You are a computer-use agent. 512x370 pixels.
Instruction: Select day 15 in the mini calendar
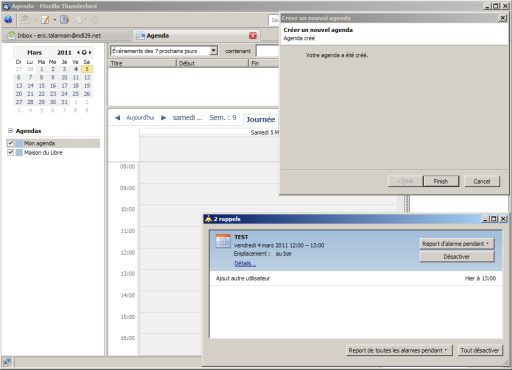(42, 86)
